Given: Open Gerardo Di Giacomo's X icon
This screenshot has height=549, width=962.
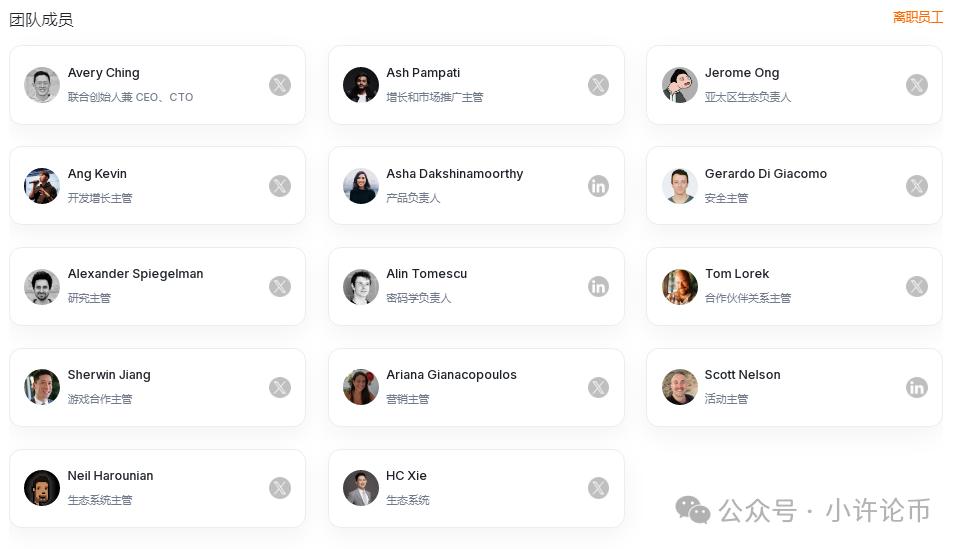Looking at the screenshot, I should tap(917, 186).
